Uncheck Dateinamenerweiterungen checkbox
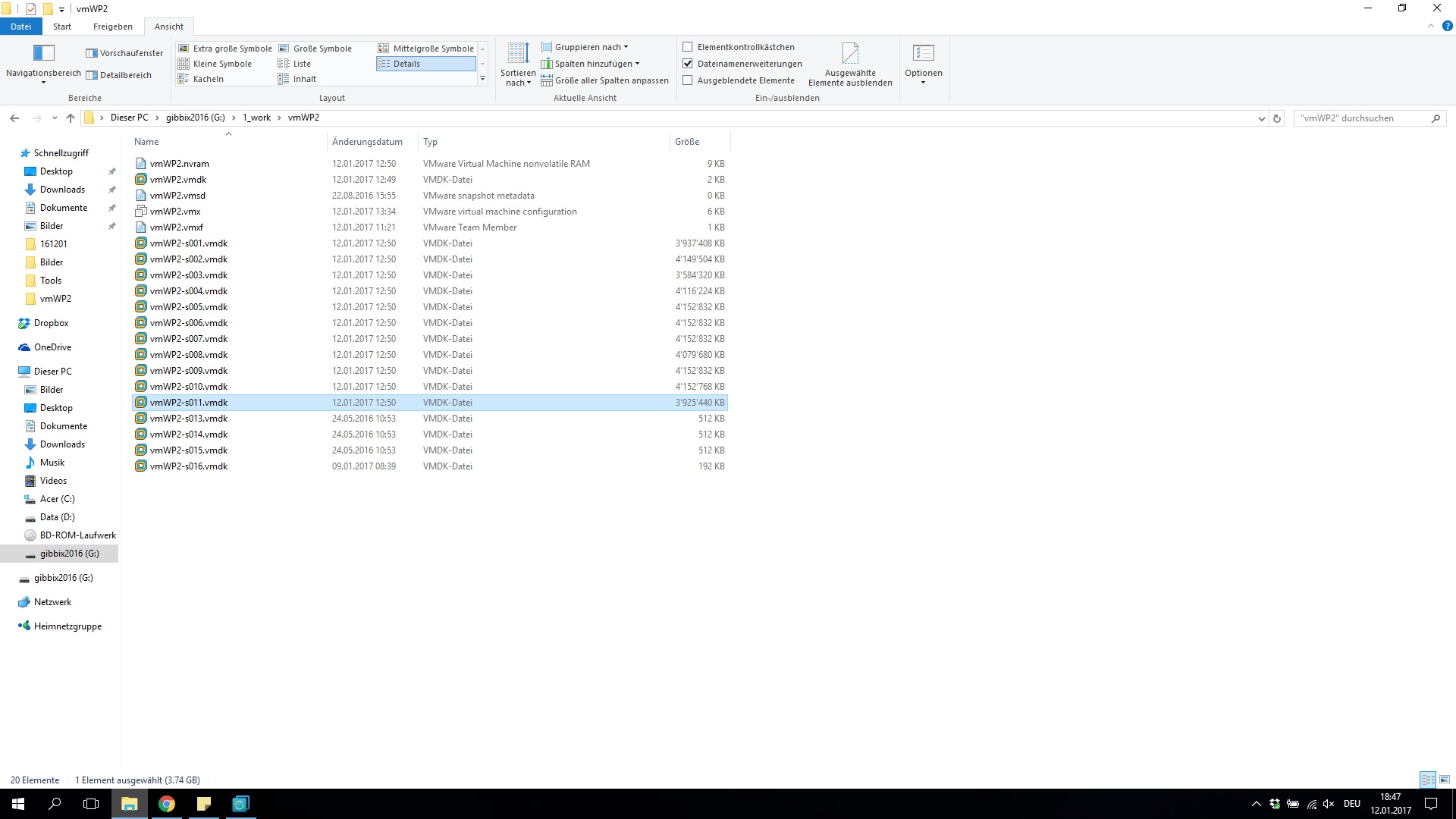1456x819 pixels. [x=688, y=64]
